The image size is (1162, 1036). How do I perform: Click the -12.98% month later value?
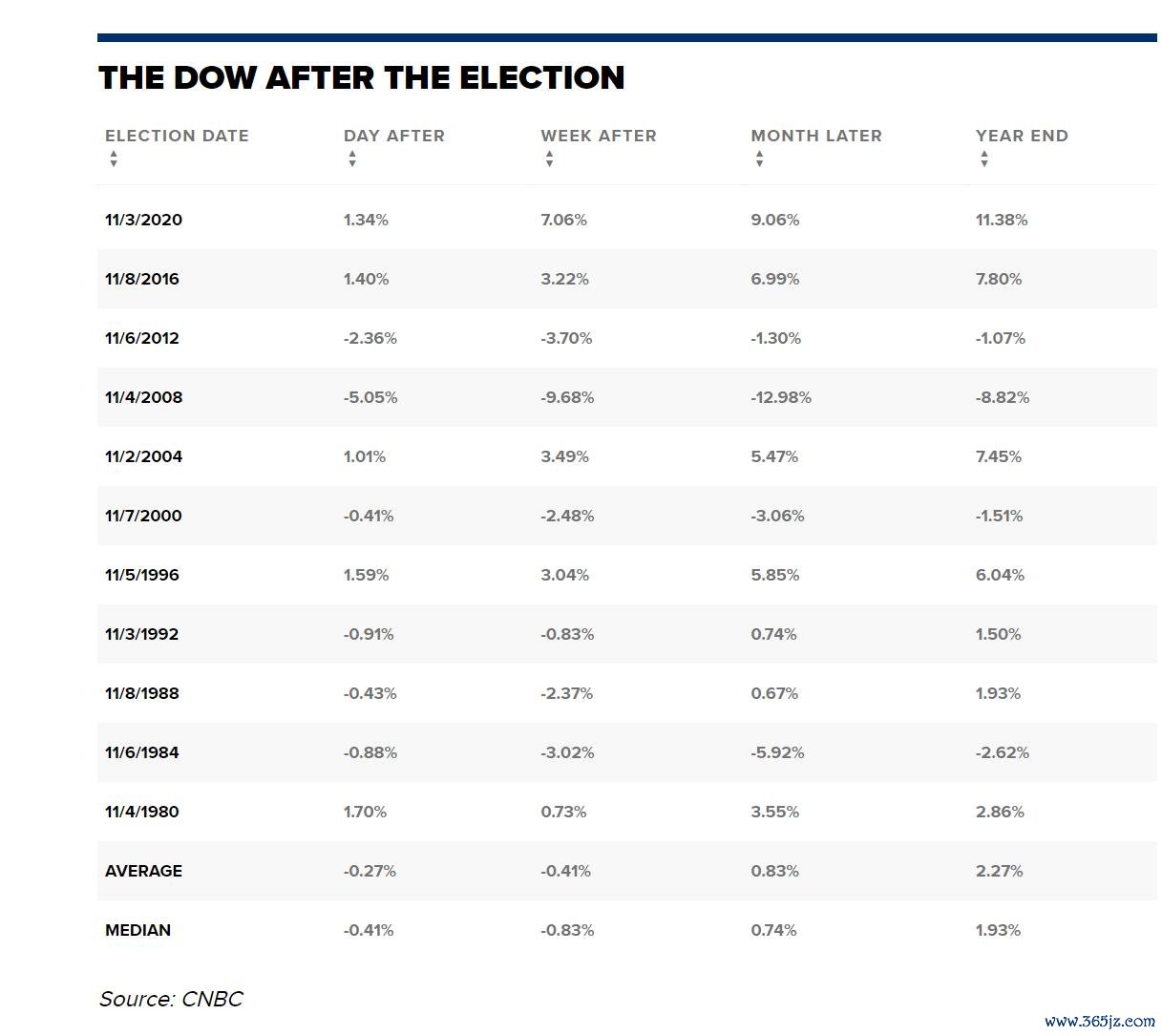pos(781,397)
